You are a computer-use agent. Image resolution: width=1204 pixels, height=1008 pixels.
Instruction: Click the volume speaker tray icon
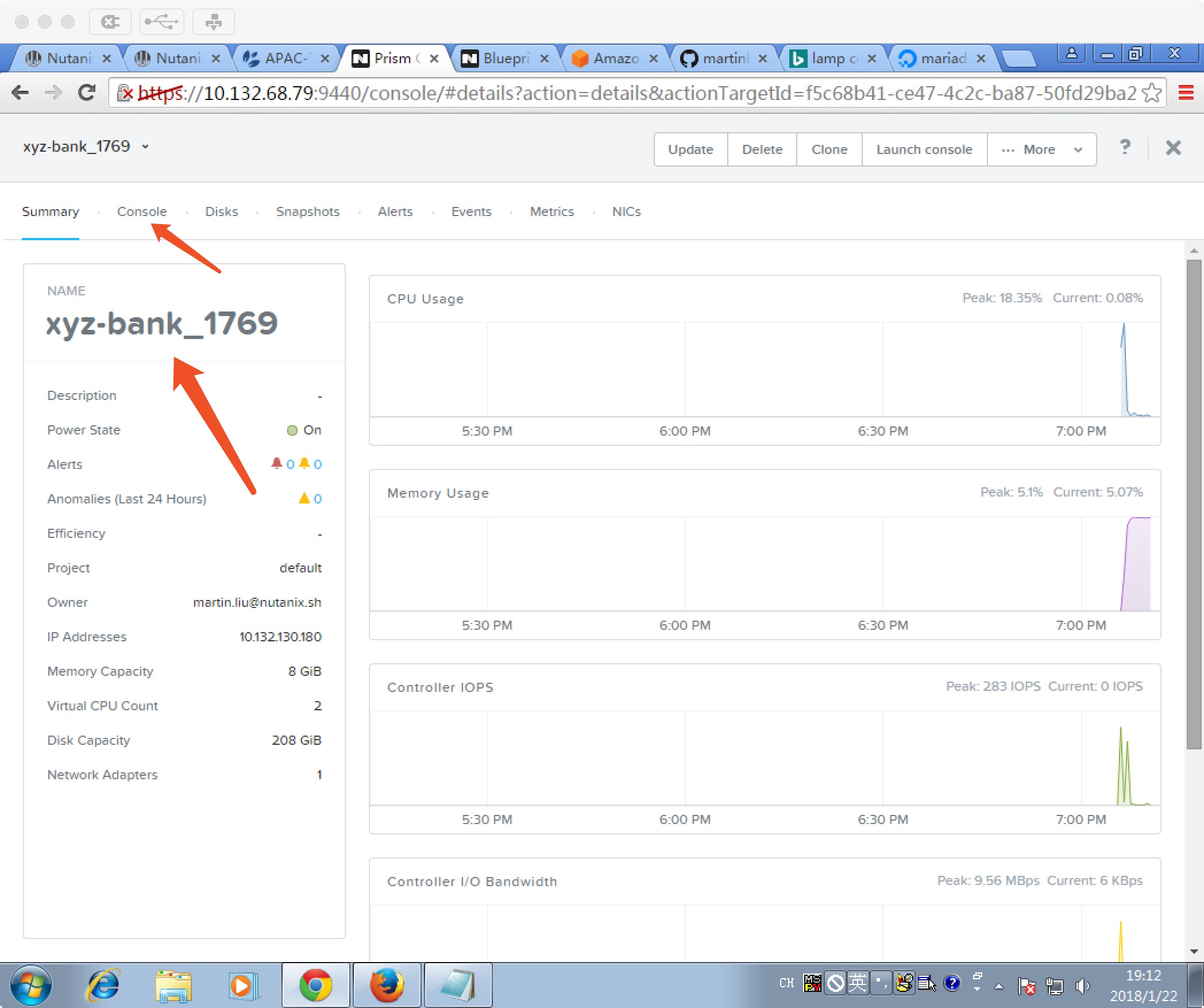[1083, 986]
